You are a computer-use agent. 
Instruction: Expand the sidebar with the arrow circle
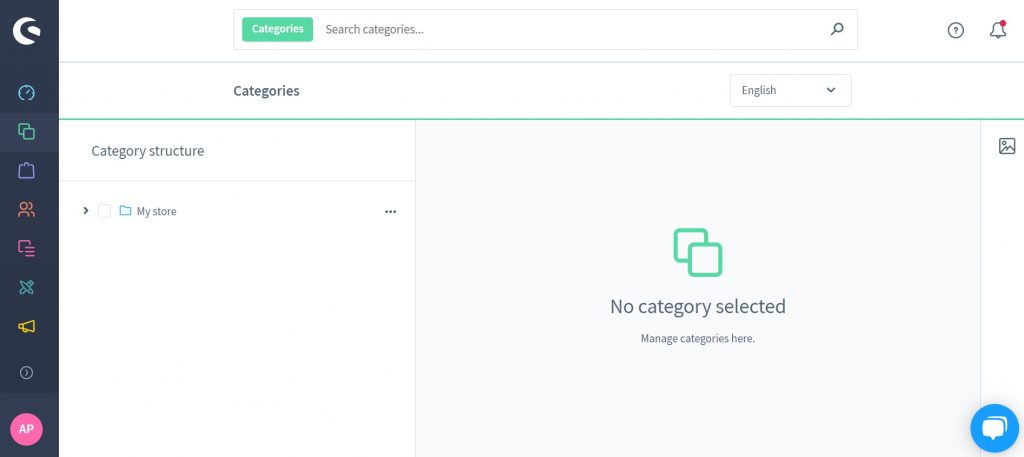[x=26, y=373]
